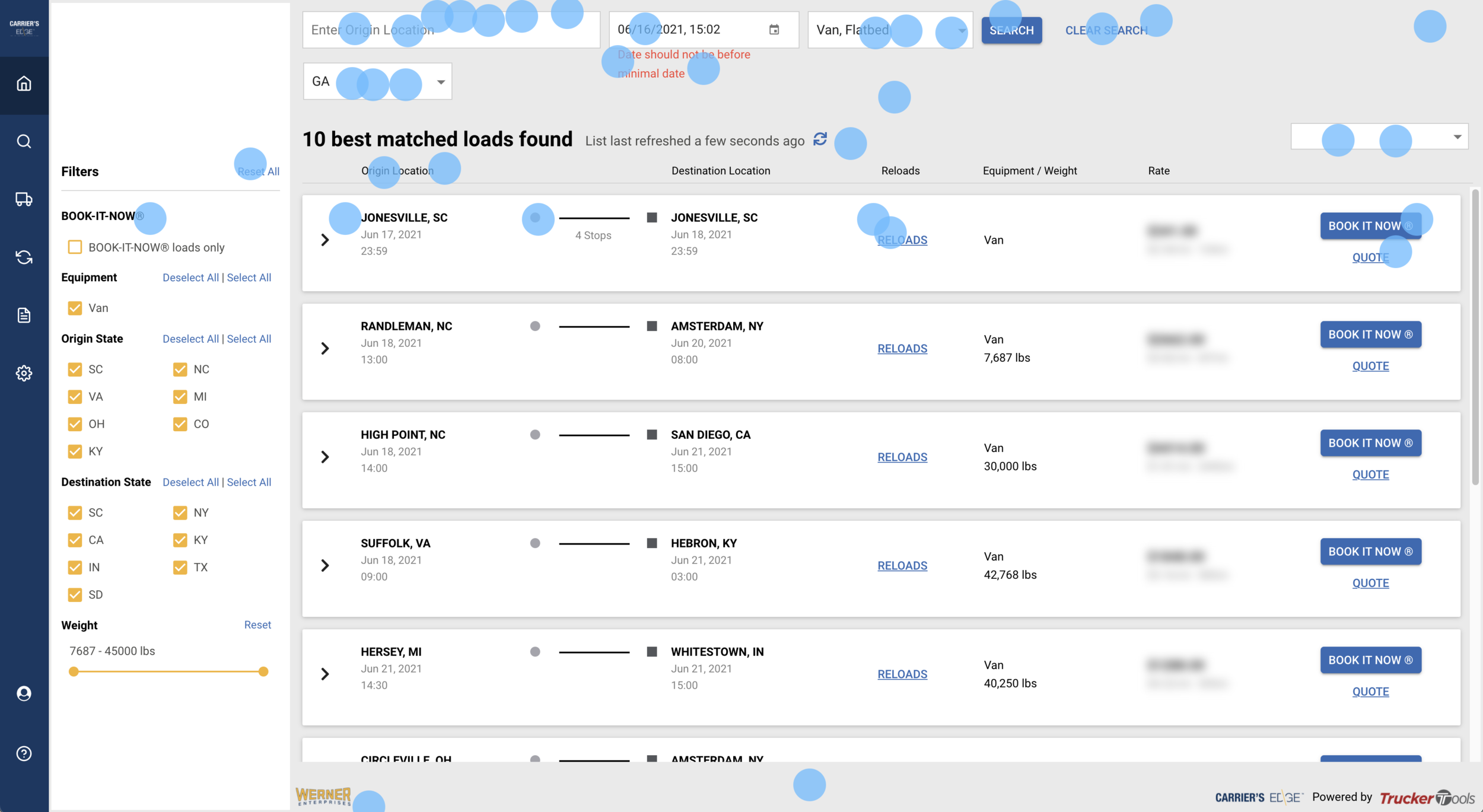Viewport: 1483px width, 812px height.
Task: Refresh the loads list icon
Action: (820, 139)
